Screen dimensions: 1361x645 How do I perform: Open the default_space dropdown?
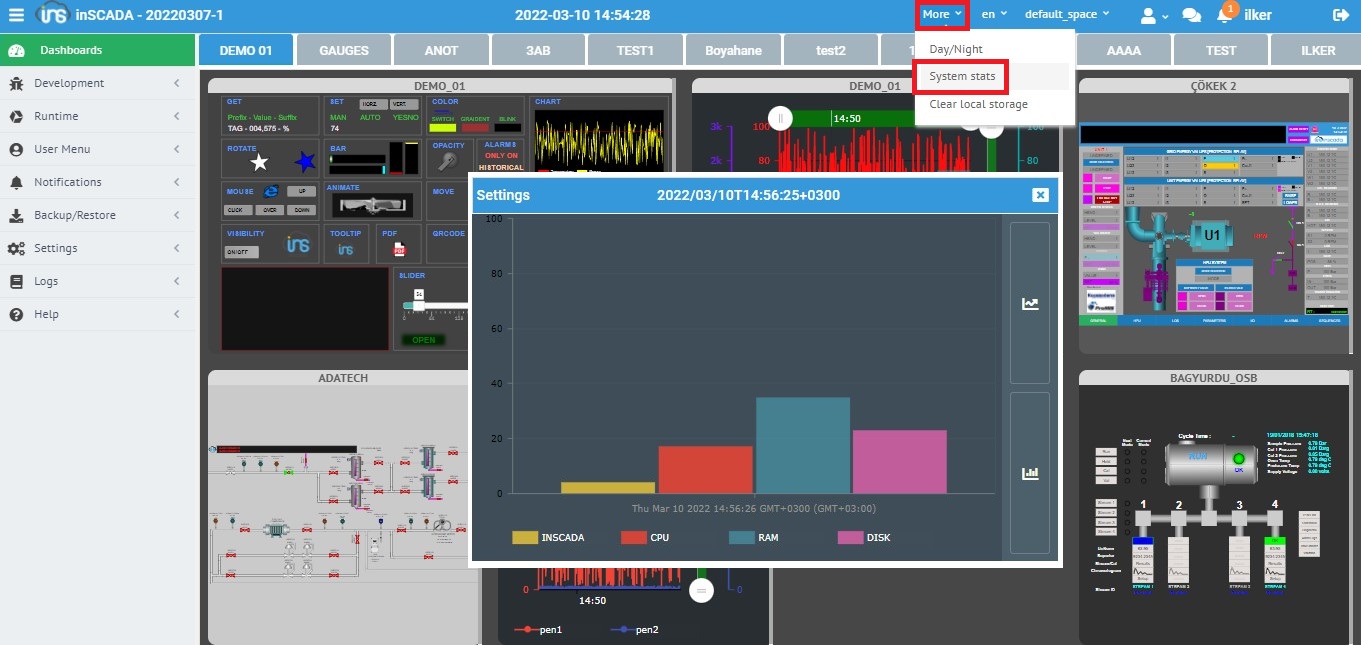(1067, 14)
